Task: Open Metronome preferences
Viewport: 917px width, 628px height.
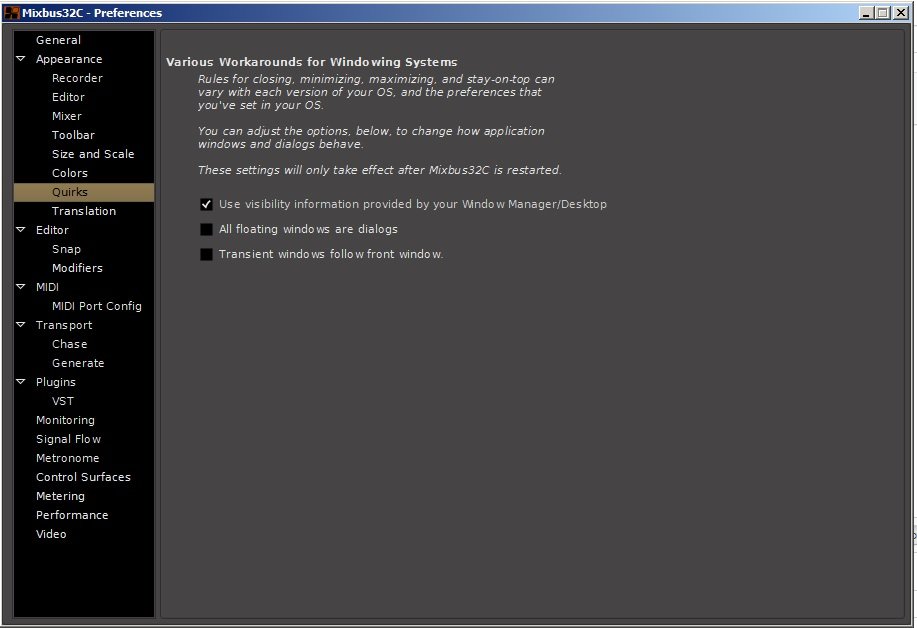Action: click(67, 458)
